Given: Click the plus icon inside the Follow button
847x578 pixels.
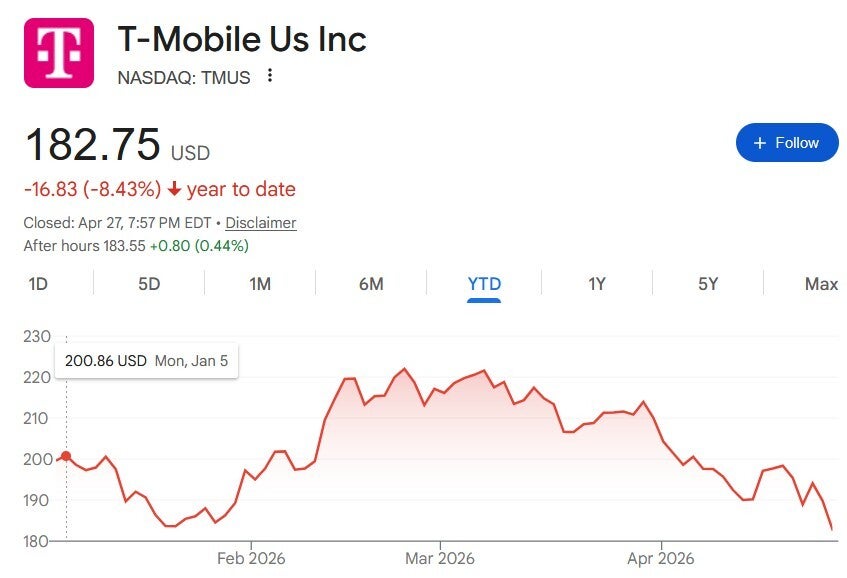Looking at the screenshot, I should tap(760, 142).
